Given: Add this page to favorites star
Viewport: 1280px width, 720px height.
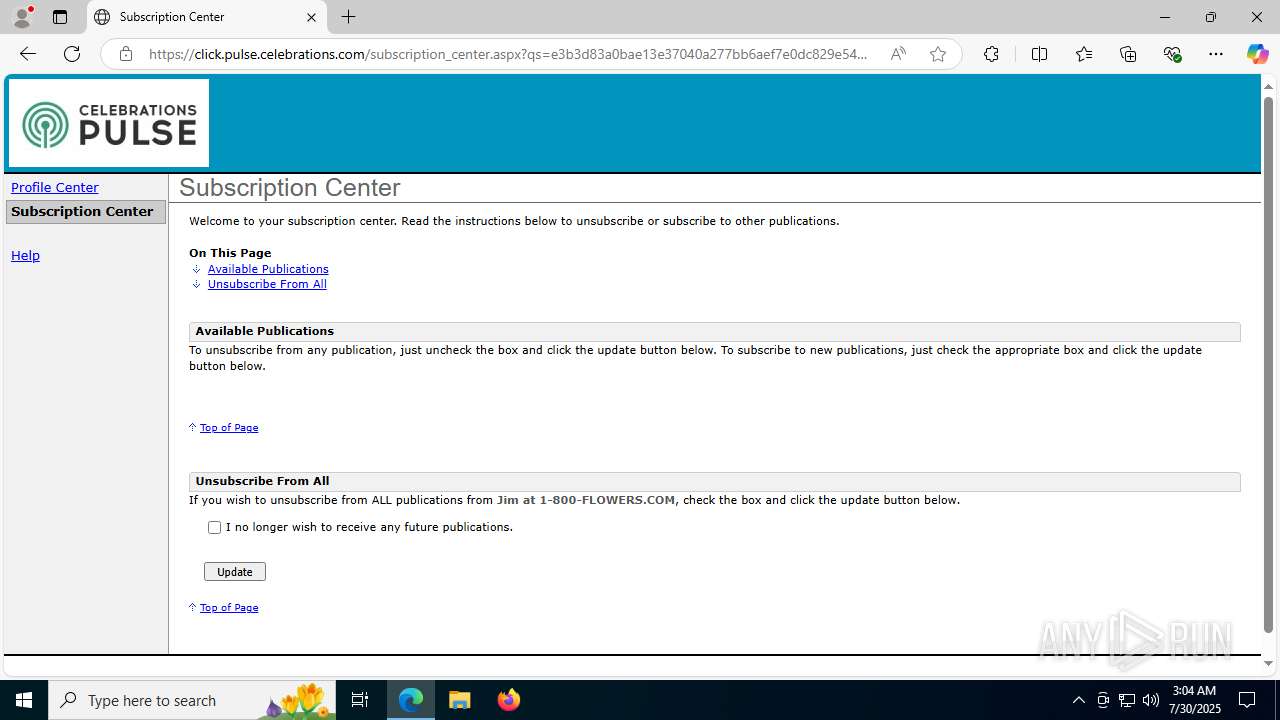Looking at the screenshot, I should click(937, 54).
